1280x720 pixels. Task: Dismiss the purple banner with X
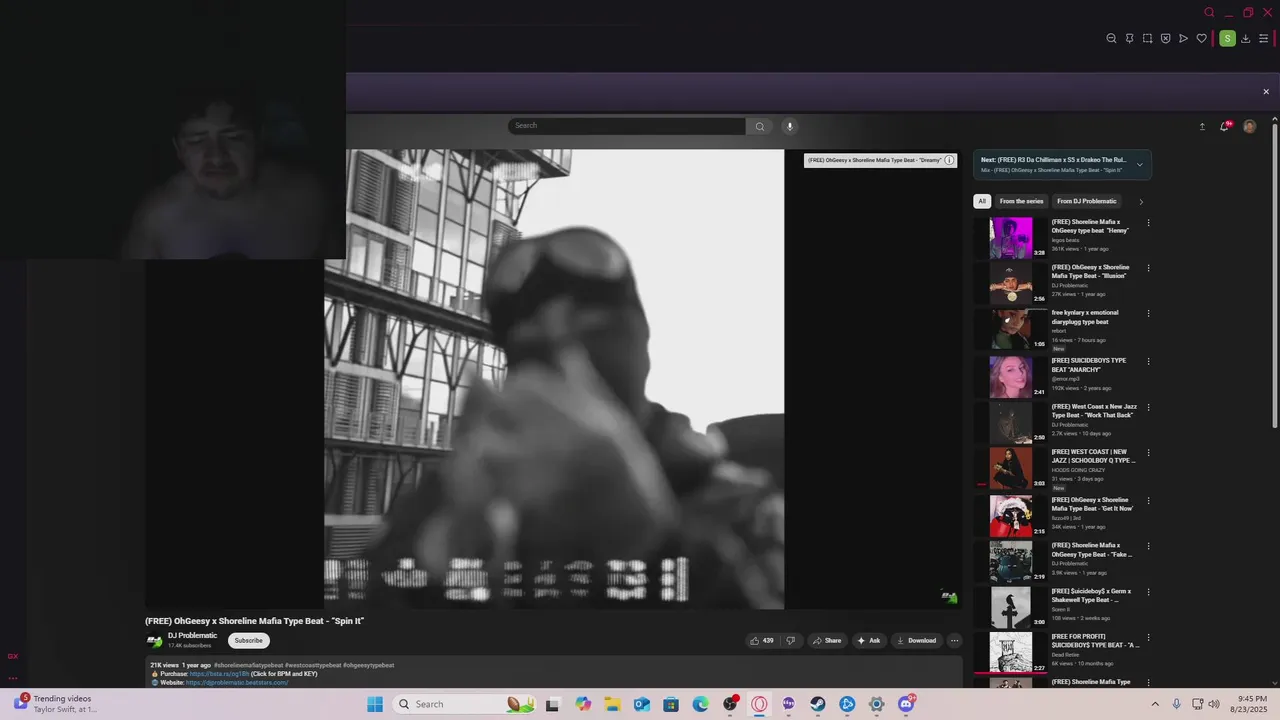[1266, 92]
